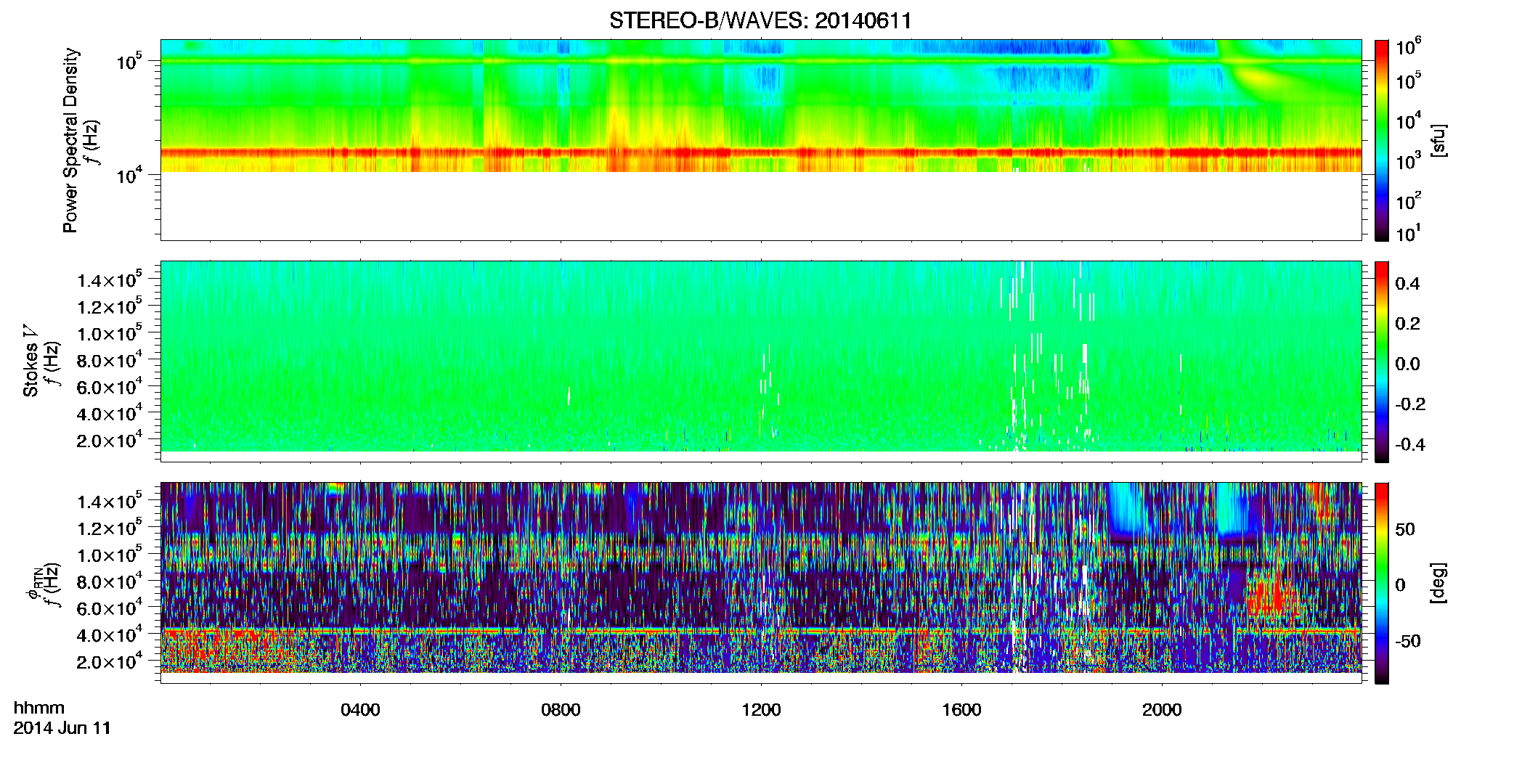Screen dimensions: 1522x784
Task: Click the Power Spectral Density color bar
Action: click(1382, 140)
